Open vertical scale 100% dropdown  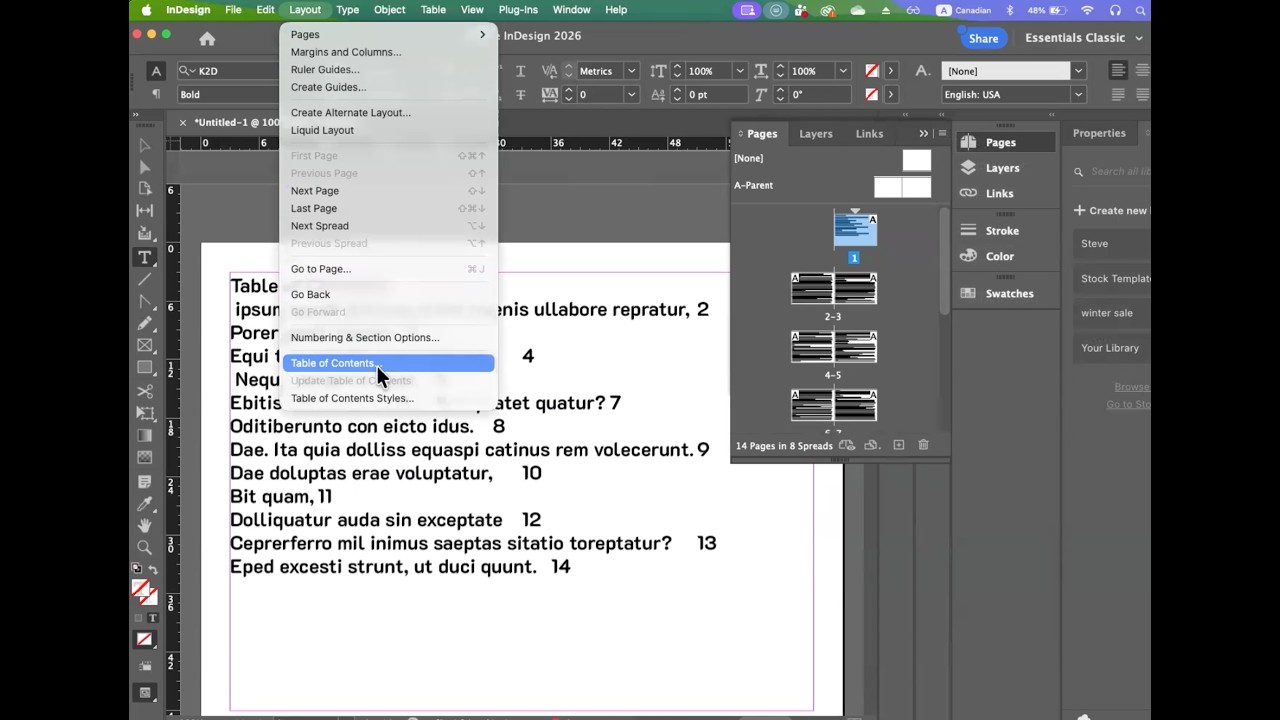[x=740, y=71]
